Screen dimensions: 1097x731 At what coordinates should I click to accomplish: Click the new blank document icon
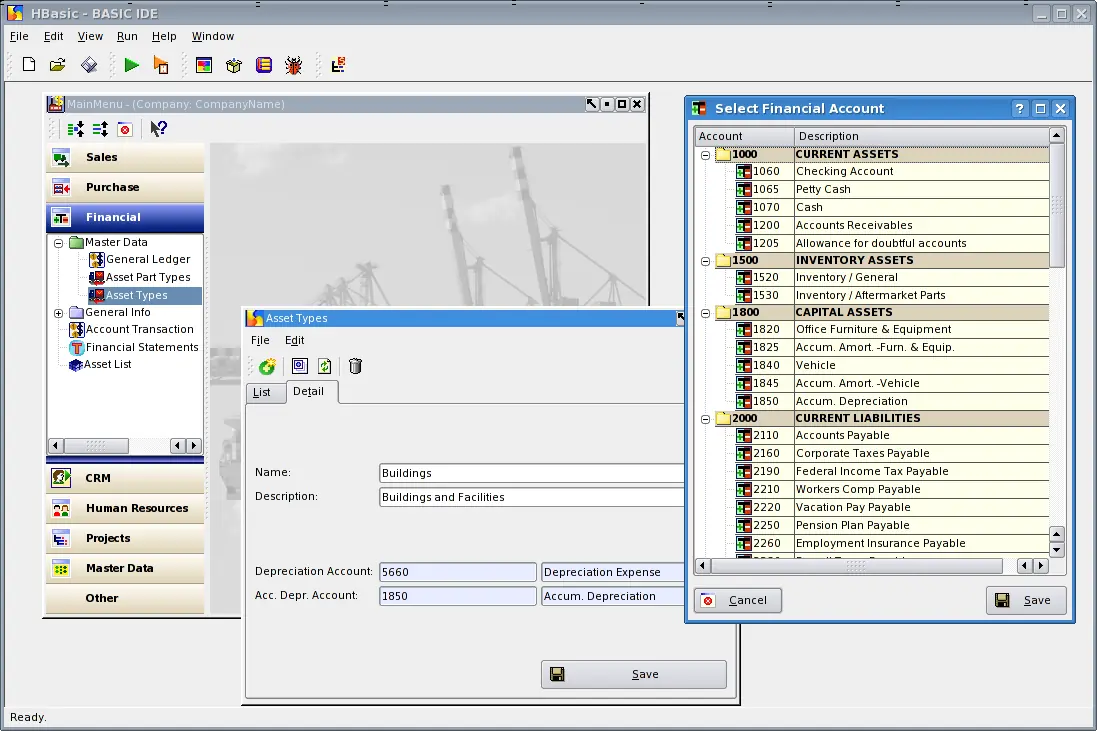click(x=29, y=64)
